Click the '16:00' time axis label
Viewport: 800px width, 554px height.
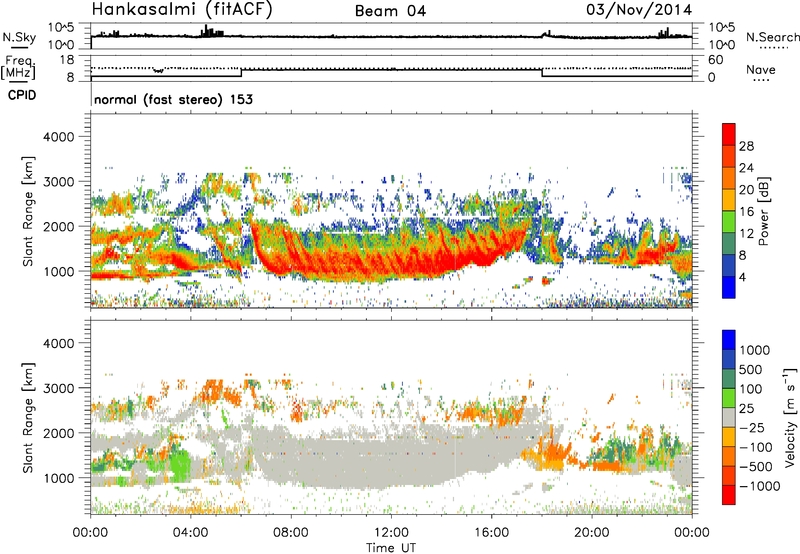point(491,533)
